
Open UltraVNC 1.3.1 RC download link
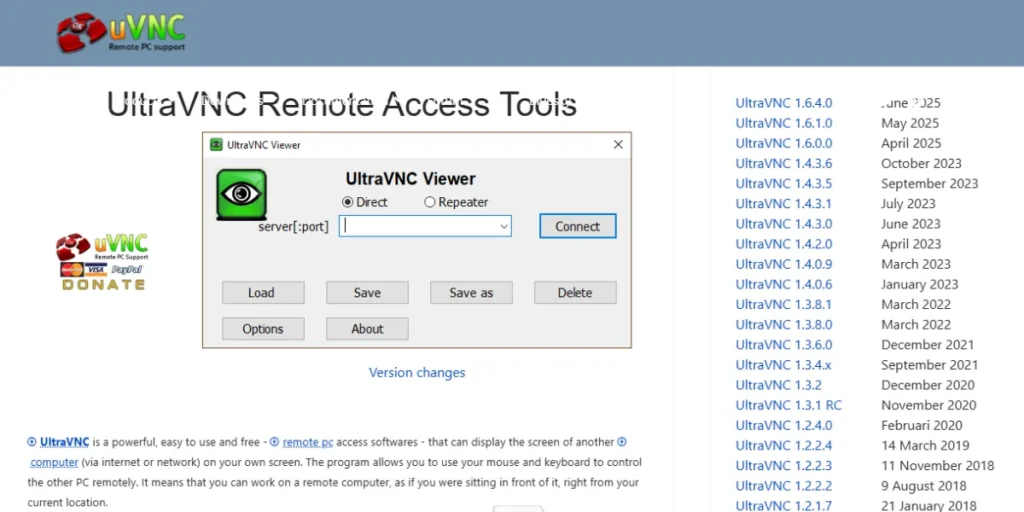[788, 406]
